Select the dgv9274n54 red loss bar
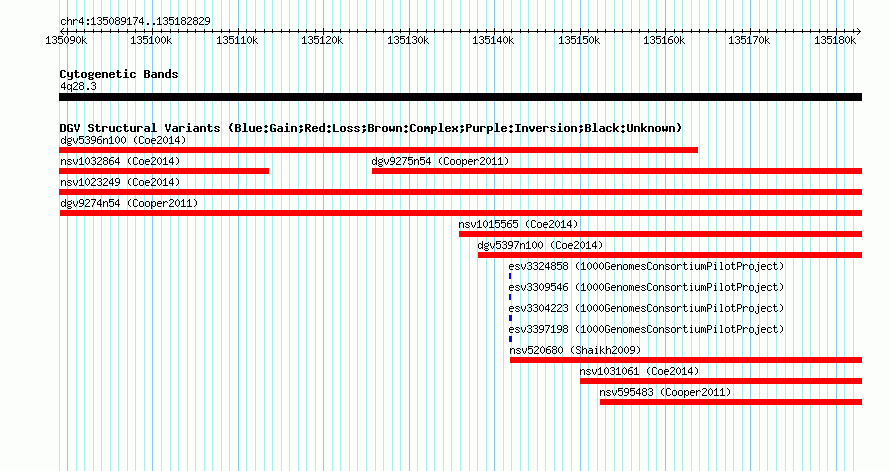The image size is (890, 471). (x=460, y=213)
